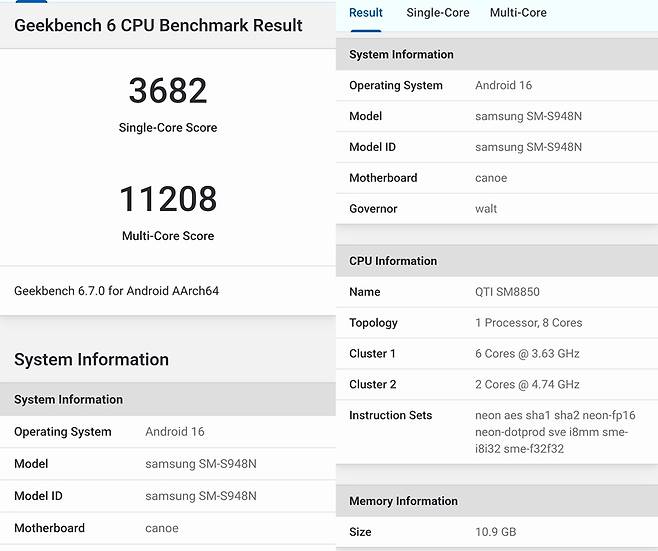Click the Cluster 1 label

coord(372,354)
